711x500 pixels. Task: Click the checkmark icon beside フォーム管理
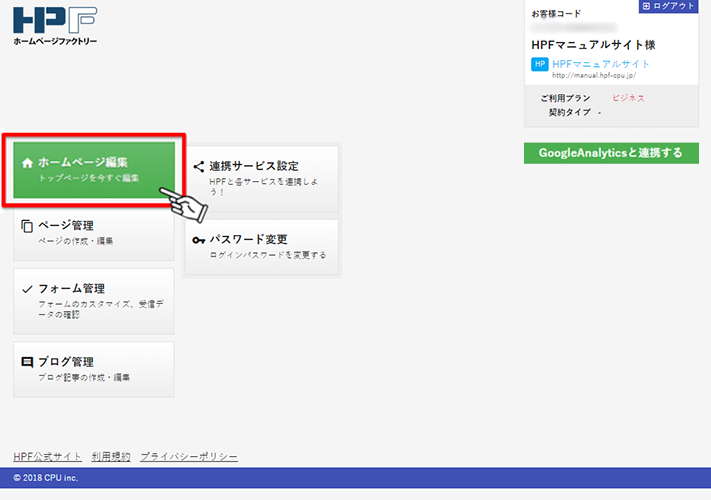pos(27,289)
